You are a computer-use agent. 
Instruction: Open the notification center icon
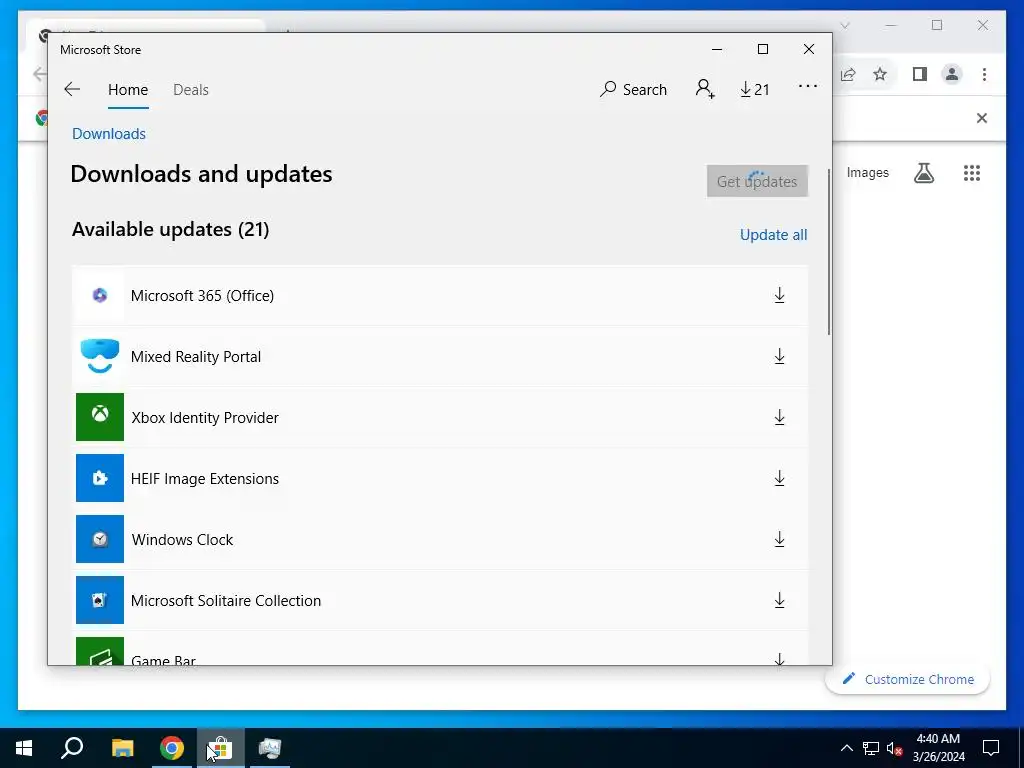pyautogui.click(x=991, y=748)
